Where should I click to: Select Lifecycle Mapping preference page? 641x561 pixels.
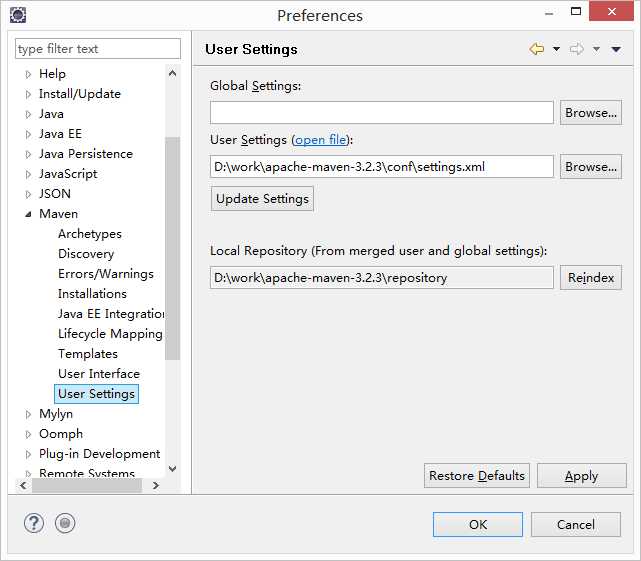110,334
